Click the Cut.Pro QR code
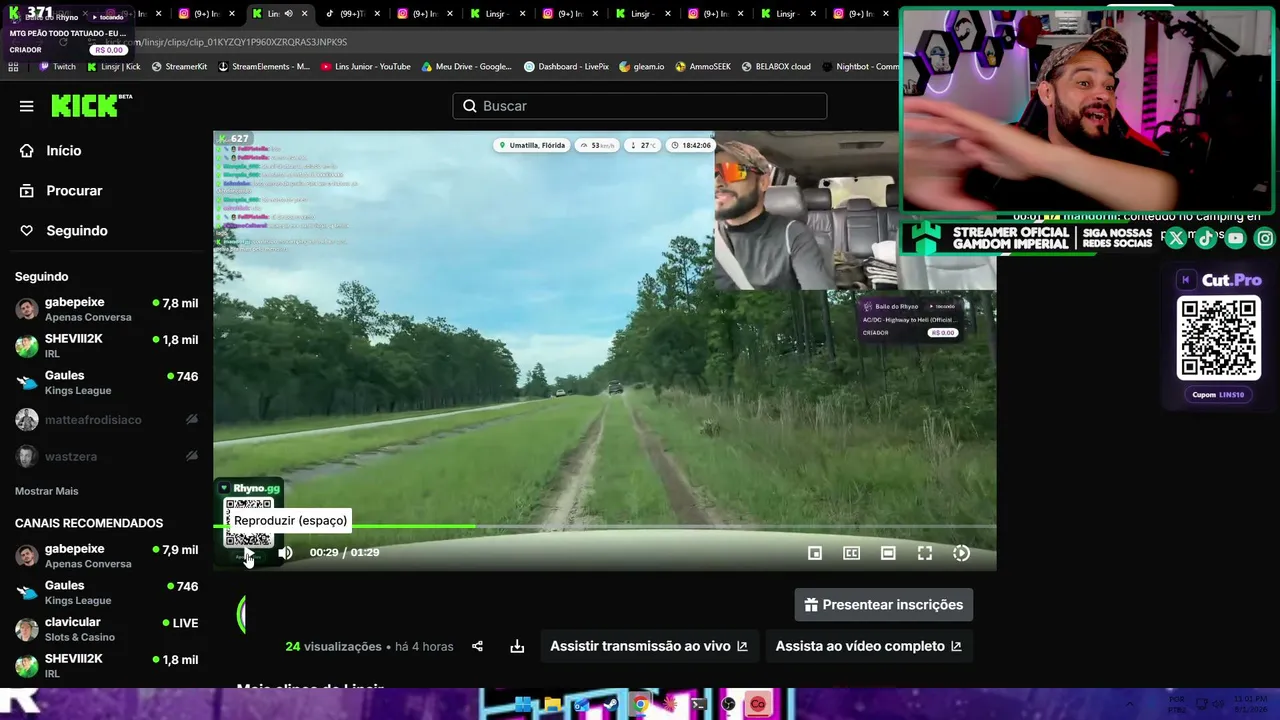The width and height of the screenshot is (1280, 720). (x=1218, y=337)
